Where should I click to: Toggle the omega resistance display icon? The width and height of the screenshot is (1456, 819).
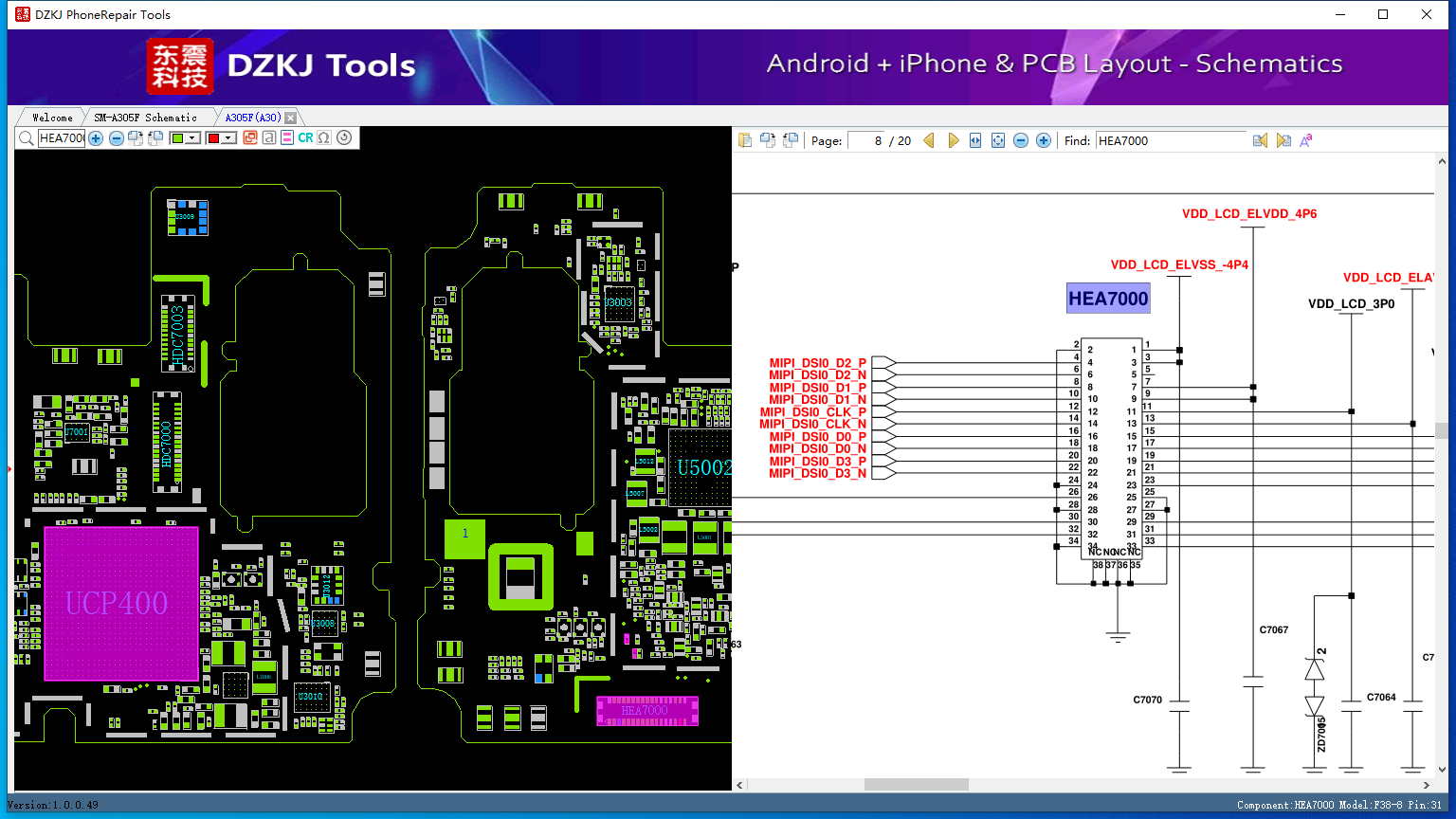pyautogui.click(x=324, y=138)
